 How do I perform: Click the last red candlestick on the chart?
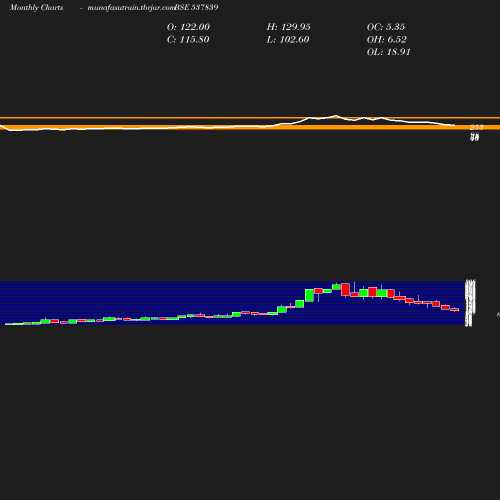tap(455, 310)
